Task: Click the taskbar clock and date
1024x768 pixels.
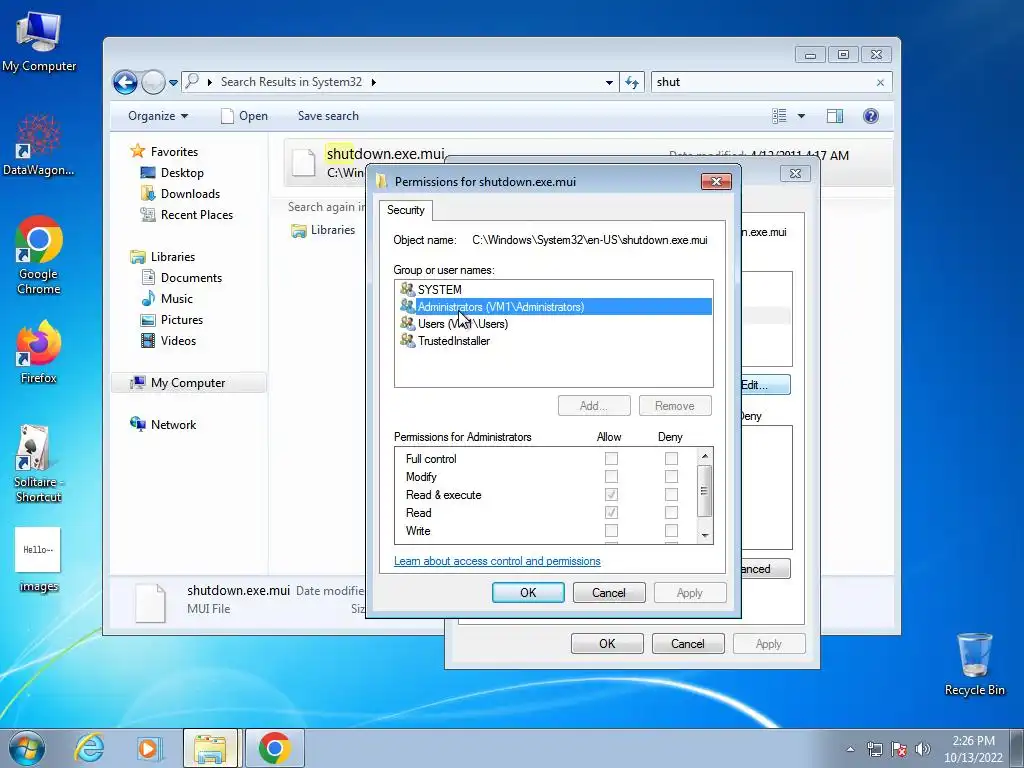Action: (973, 749)
